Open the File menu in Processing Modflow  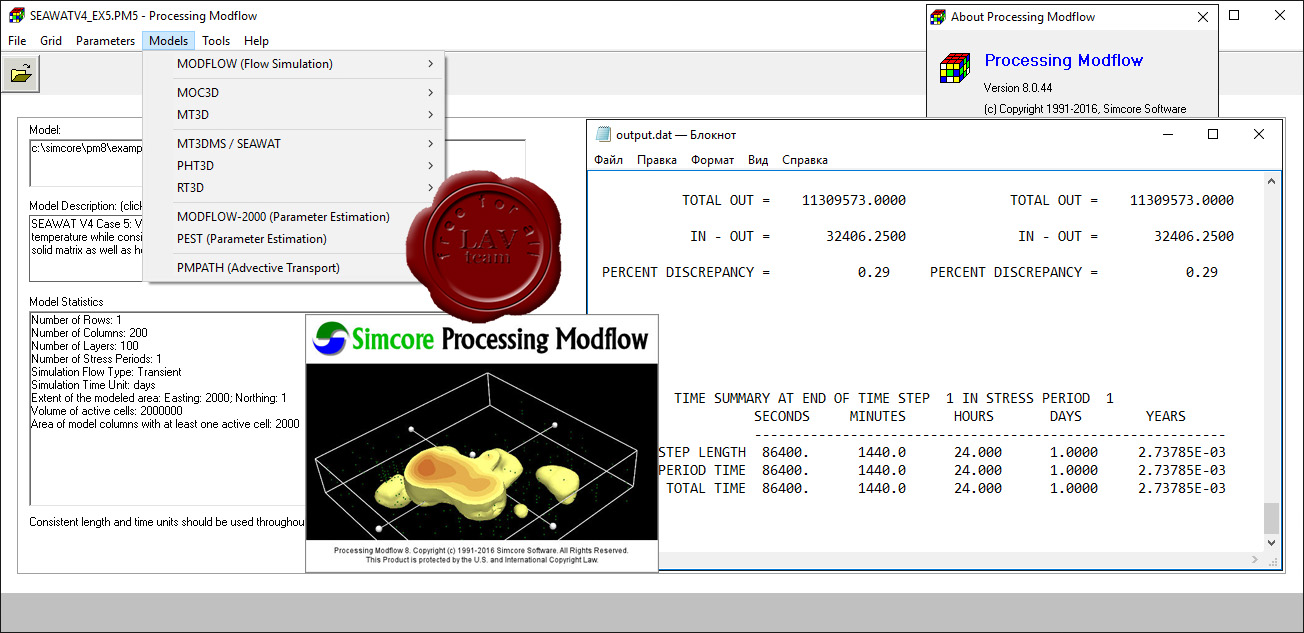point(17,41)
